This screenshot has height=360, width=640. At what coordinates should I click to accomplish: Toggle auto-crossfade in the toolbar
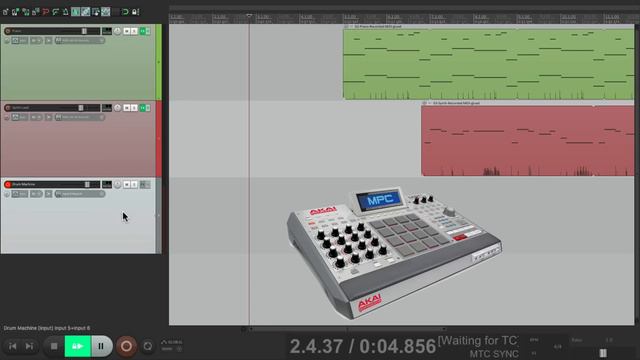76,12
